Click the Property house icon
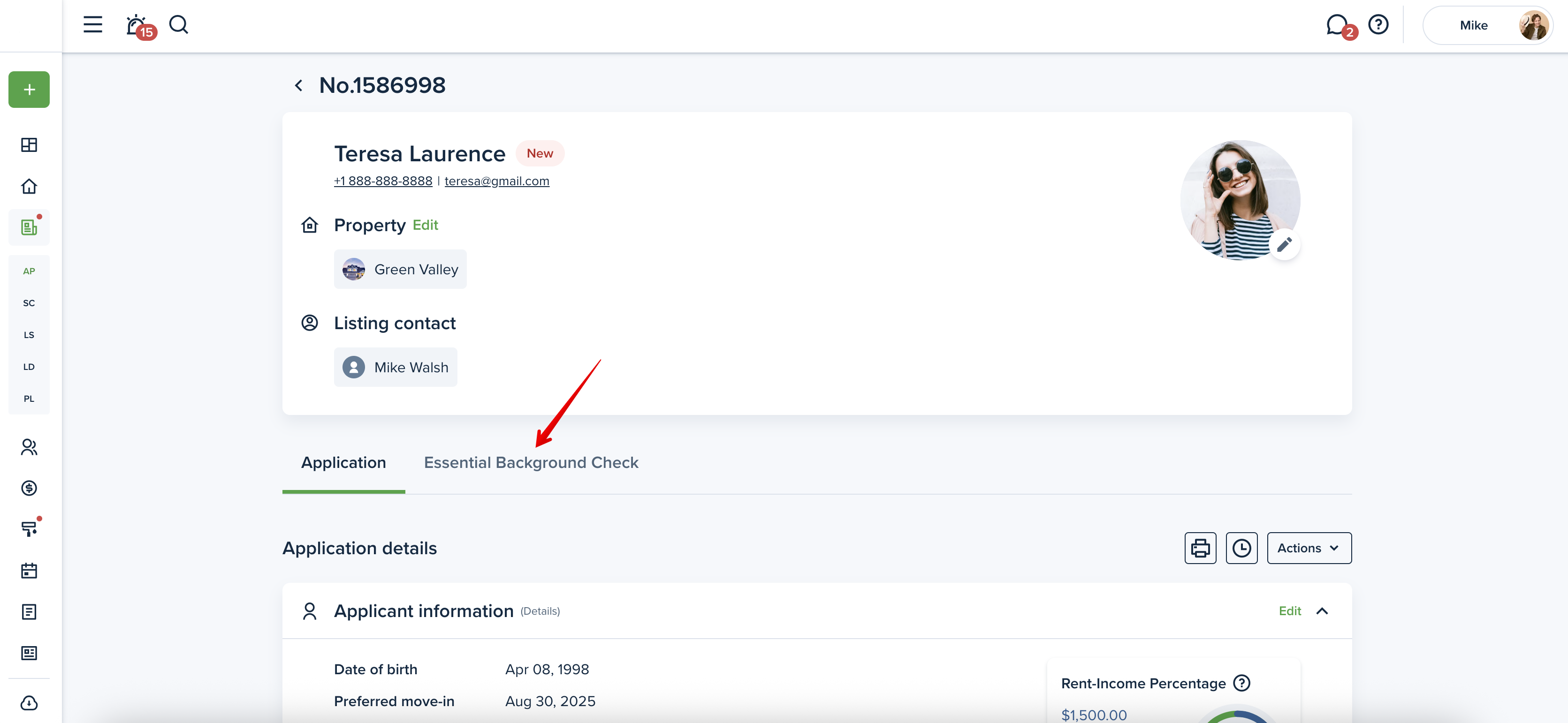1568x723 pixels. click(310, 225)
